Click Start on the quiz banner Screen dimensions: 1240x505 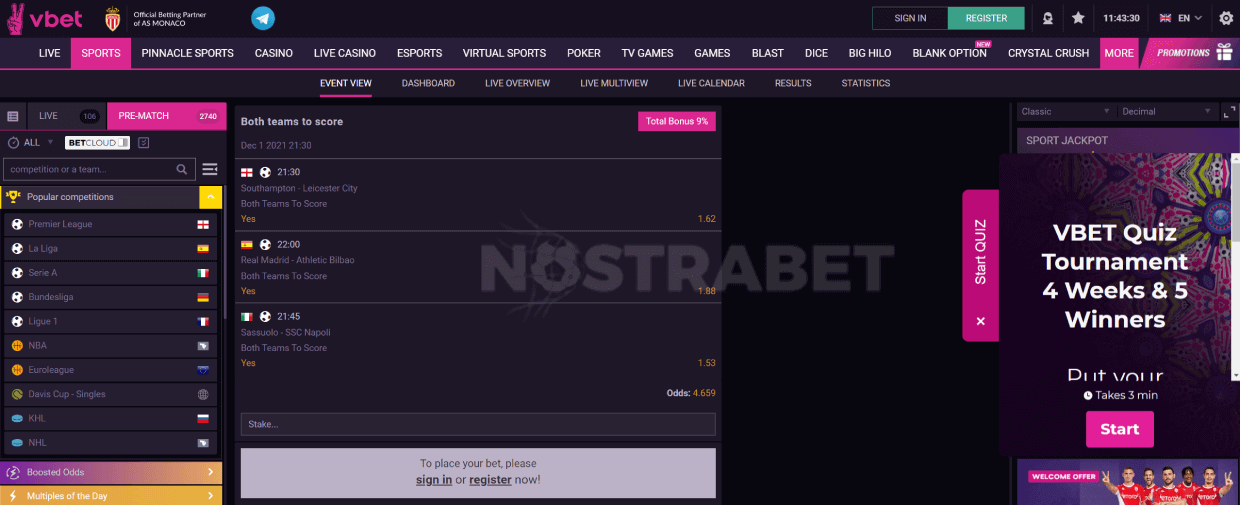1119,429
